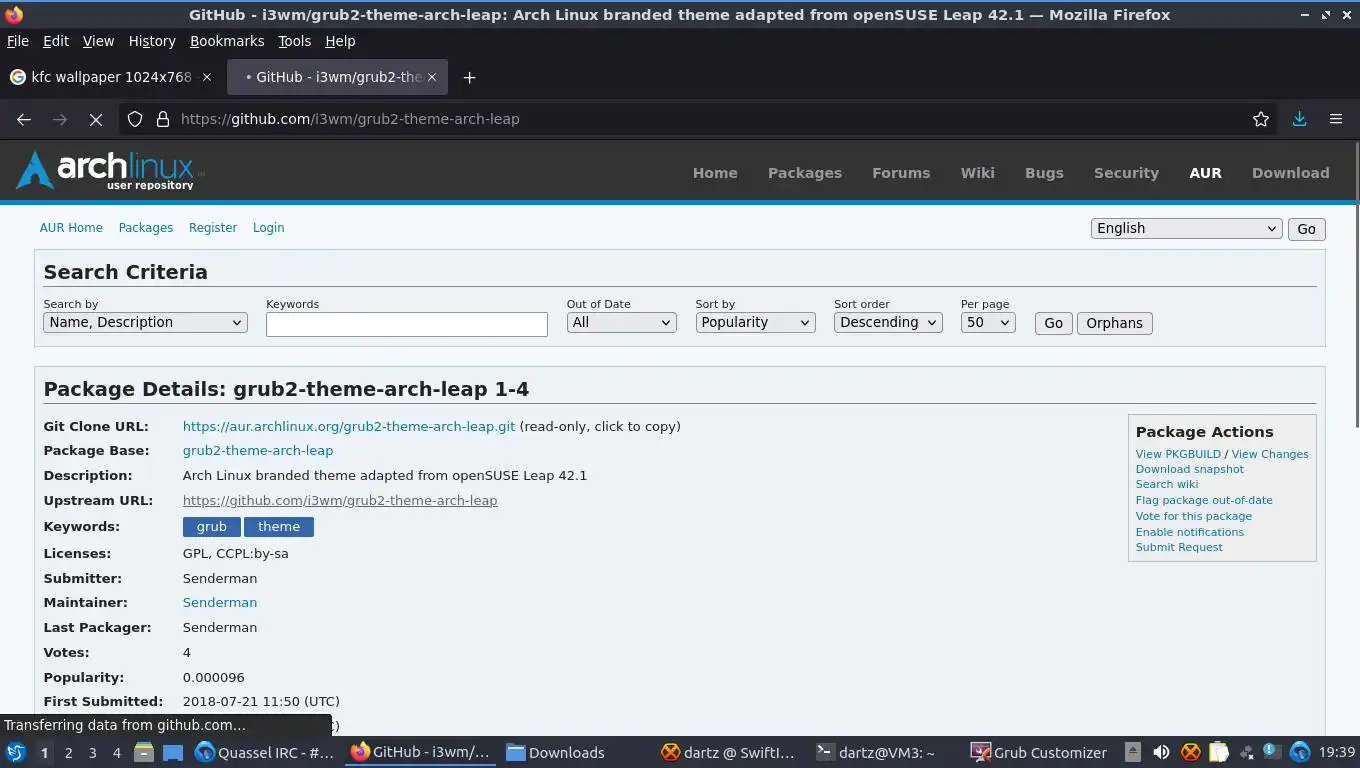
Task: Expand the Out of Date dropdown
Action: pos(621,322)
